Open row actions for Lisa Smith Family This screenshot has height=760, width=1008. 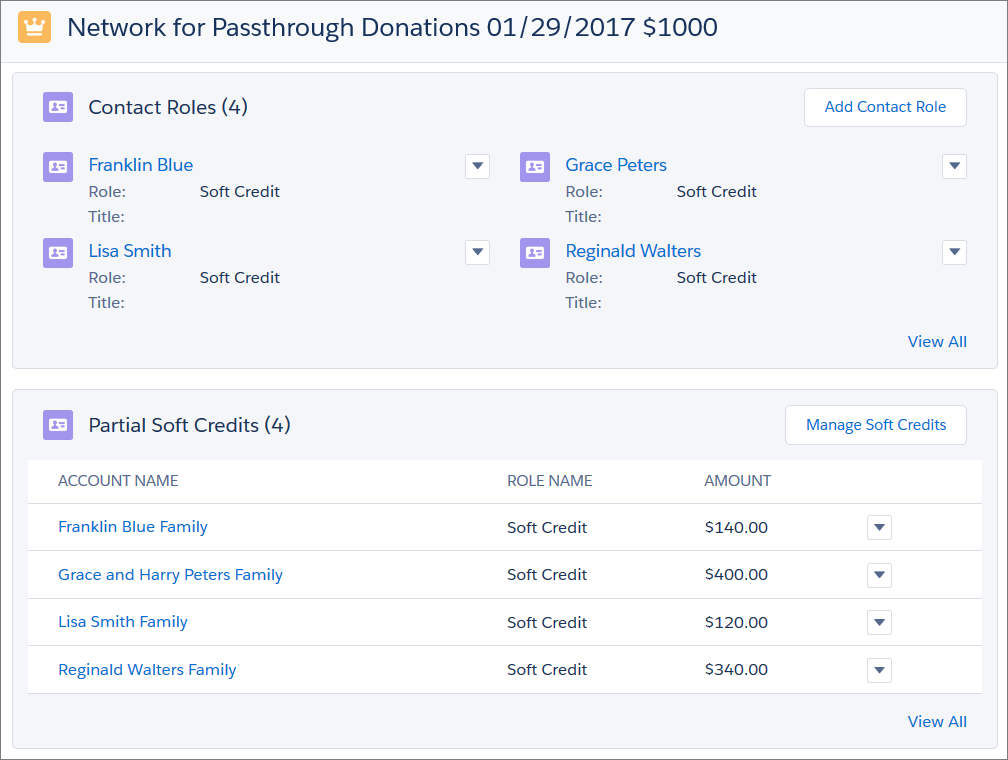coord(879,622)
